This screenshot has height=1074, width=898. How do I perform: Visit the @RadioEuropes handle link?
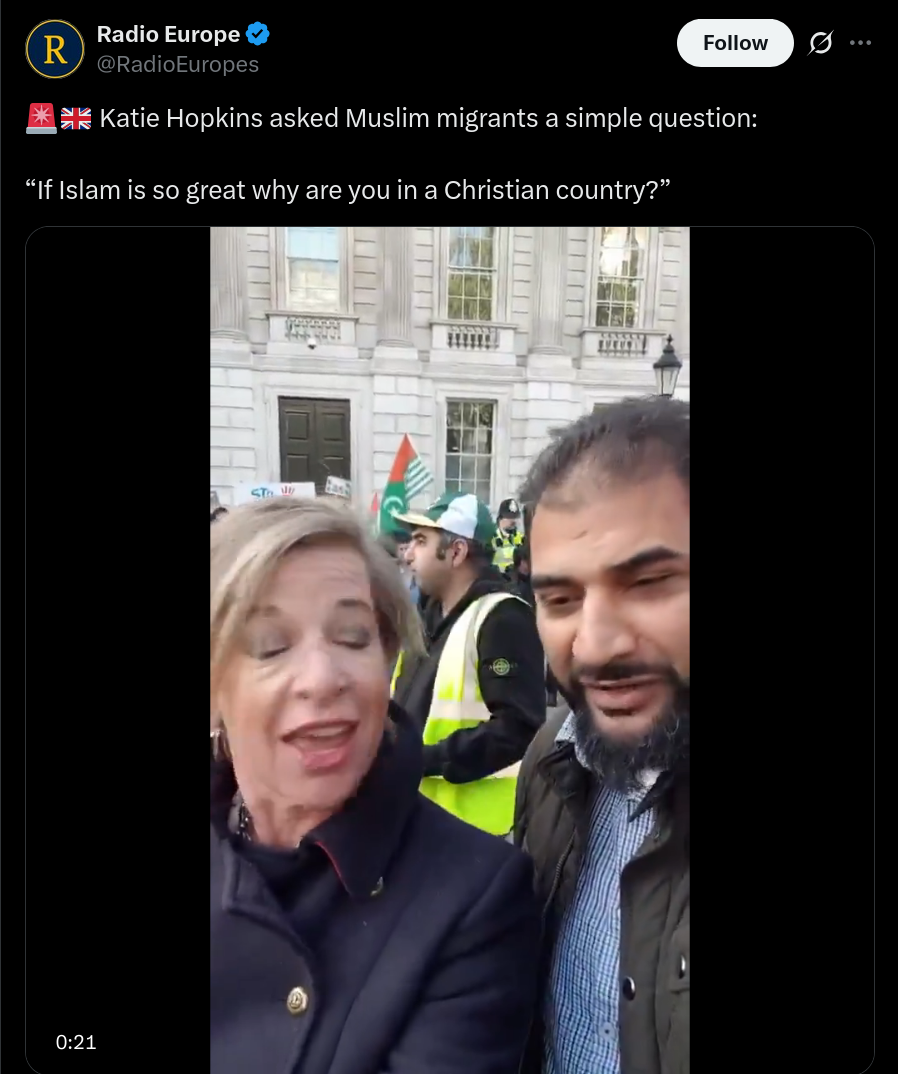point(177,64)
